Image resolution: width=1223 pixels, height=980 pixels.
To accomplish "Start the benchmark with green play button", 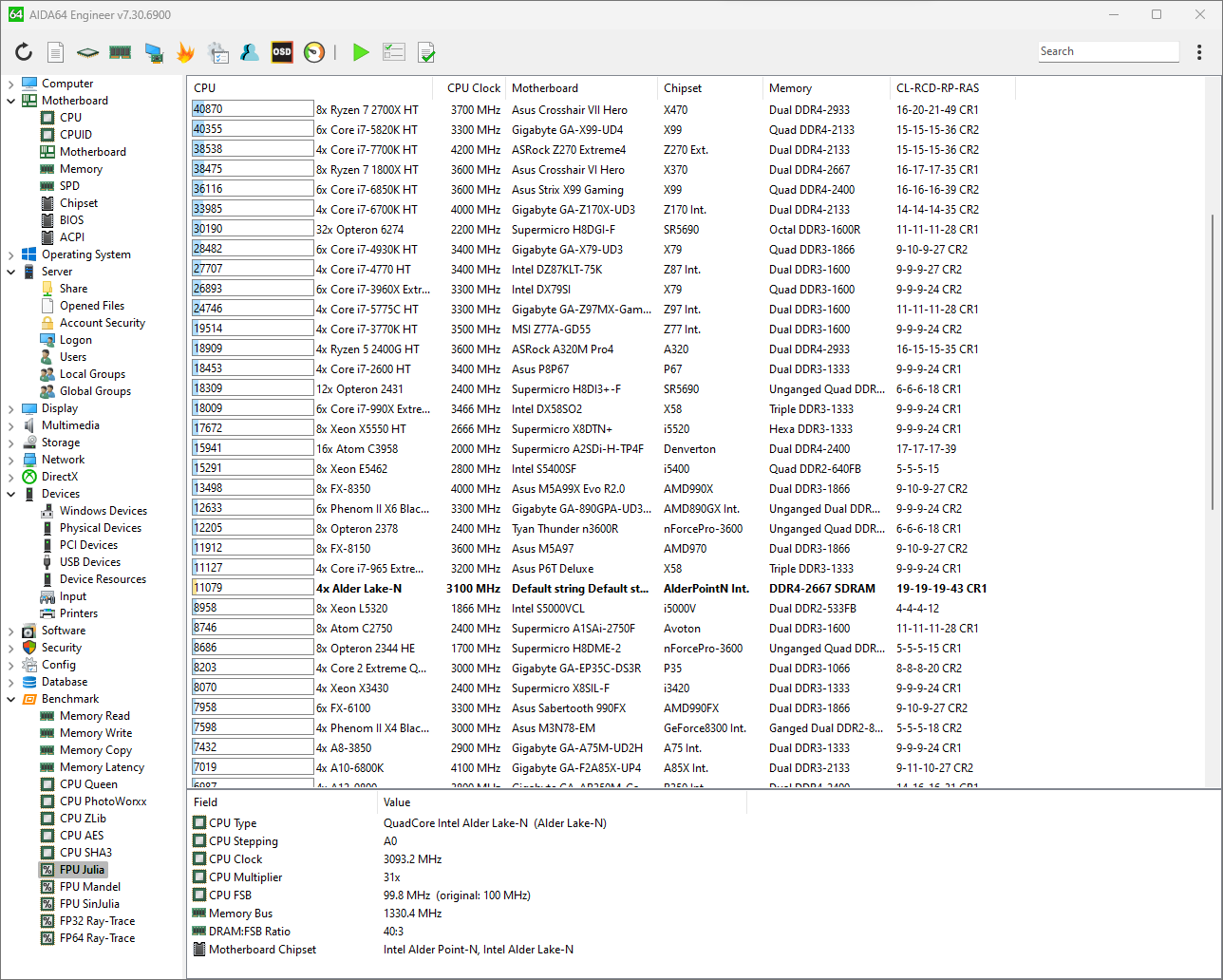I will (x=361, y=52).
